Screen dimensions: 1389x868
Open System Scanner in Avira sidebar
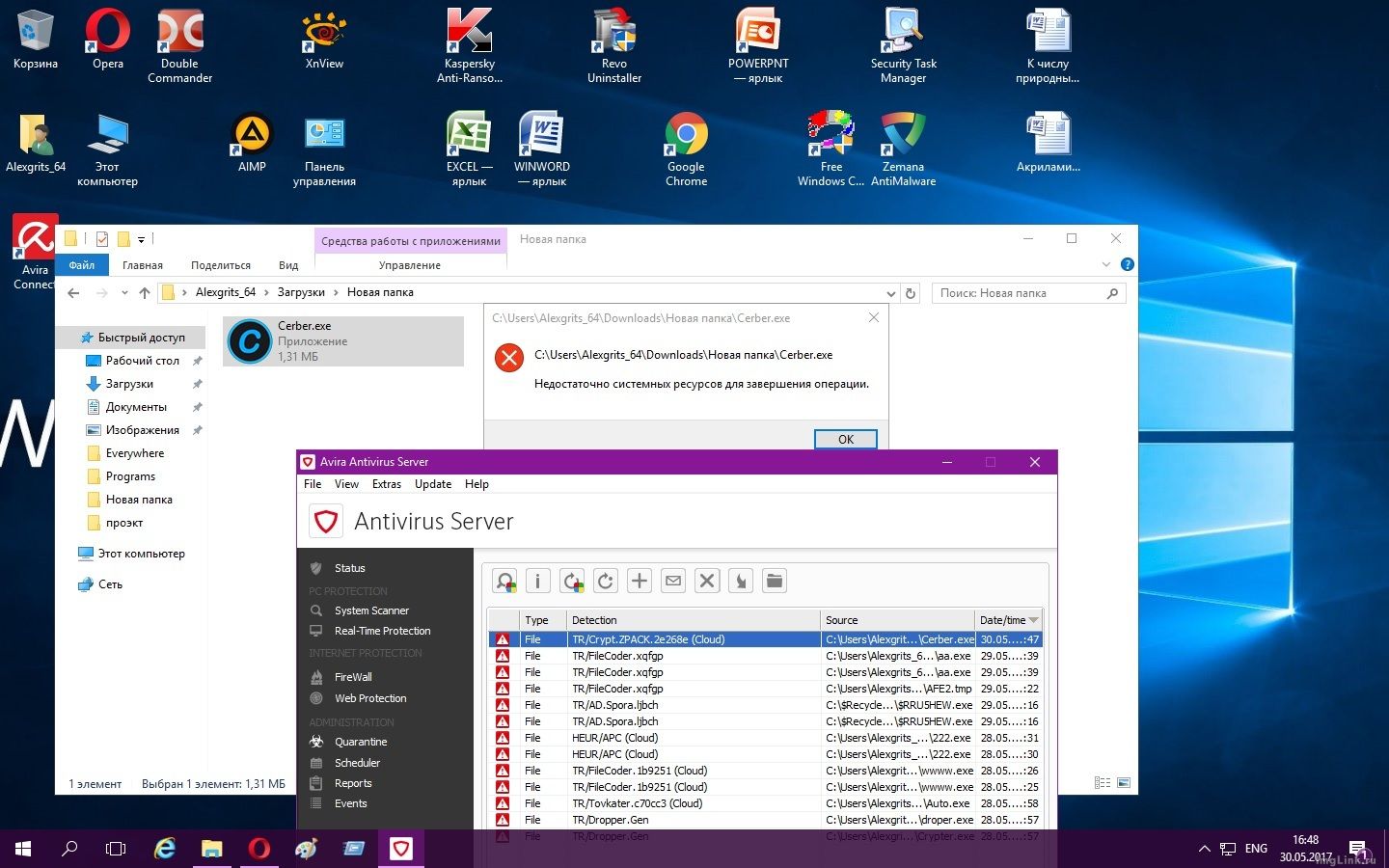(371, 610)
